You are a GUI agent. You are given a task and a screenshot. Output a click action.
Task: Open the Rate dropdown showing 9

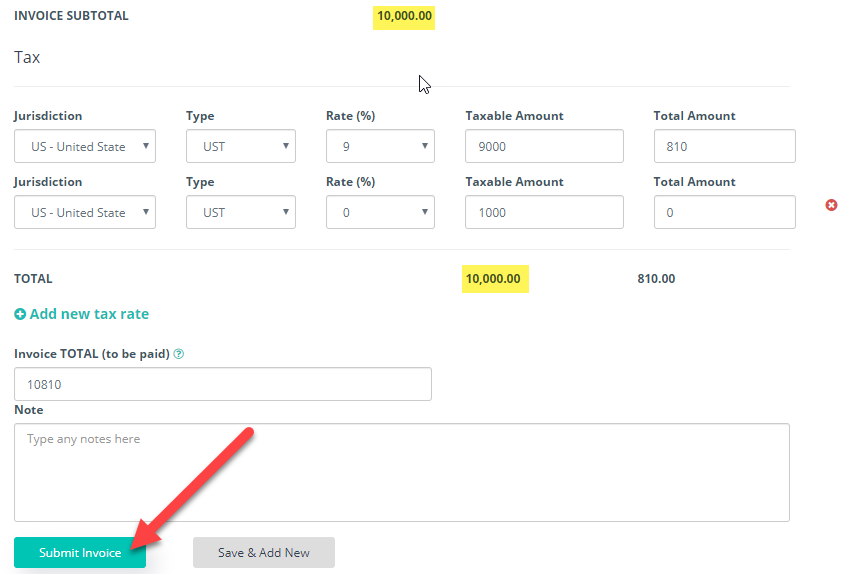(x=380, y=146)
